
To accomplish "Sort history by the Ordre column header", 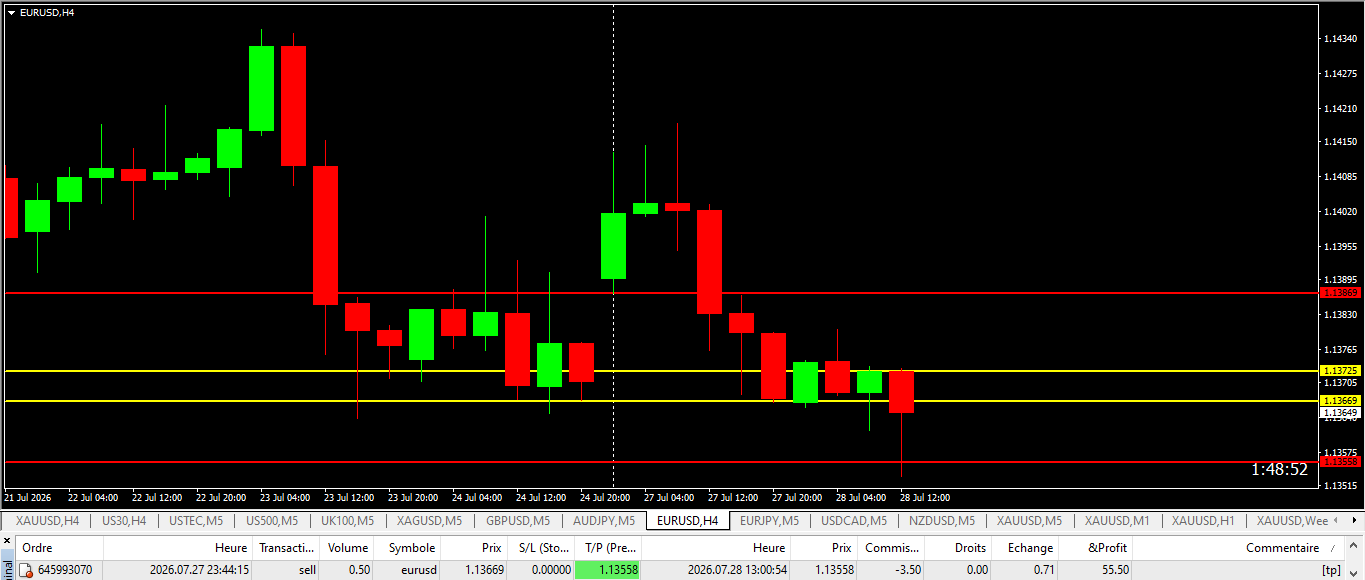I will (60, 548).
